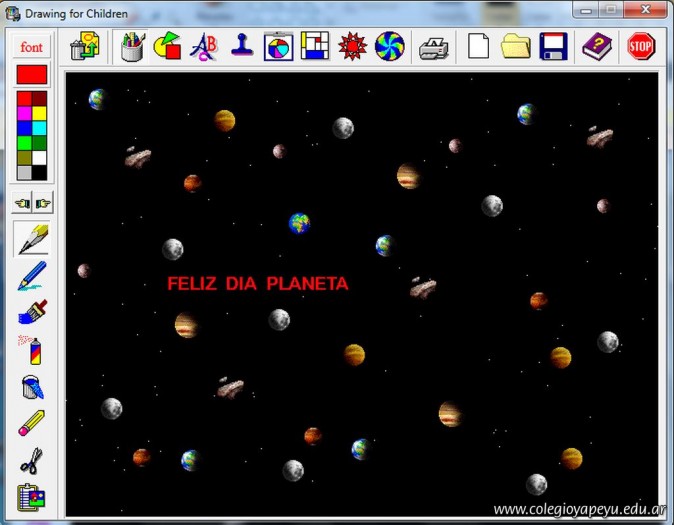The image size is (674, 525).
Task: Create a new blank page
Action: click(478, 46)
